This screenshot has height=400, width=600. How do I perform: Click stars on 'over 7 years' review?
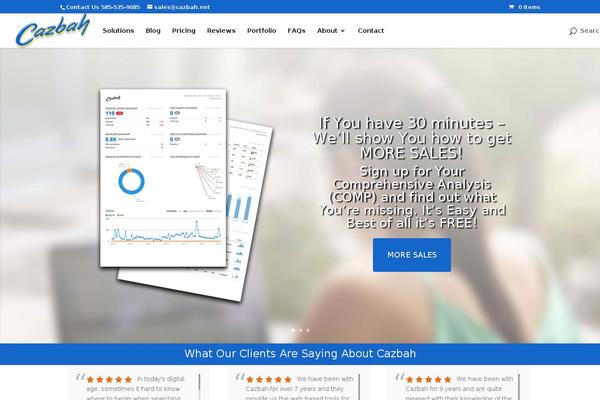269,380
